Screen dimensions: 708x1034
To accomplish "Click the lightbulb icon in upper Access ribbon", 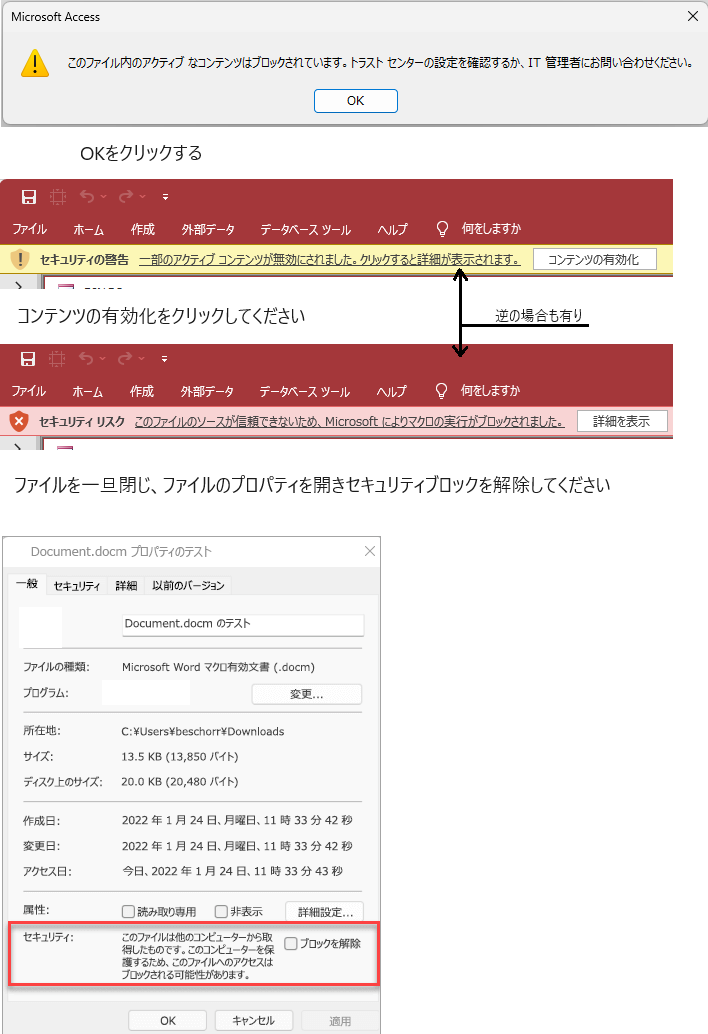I will pos(442,229).
